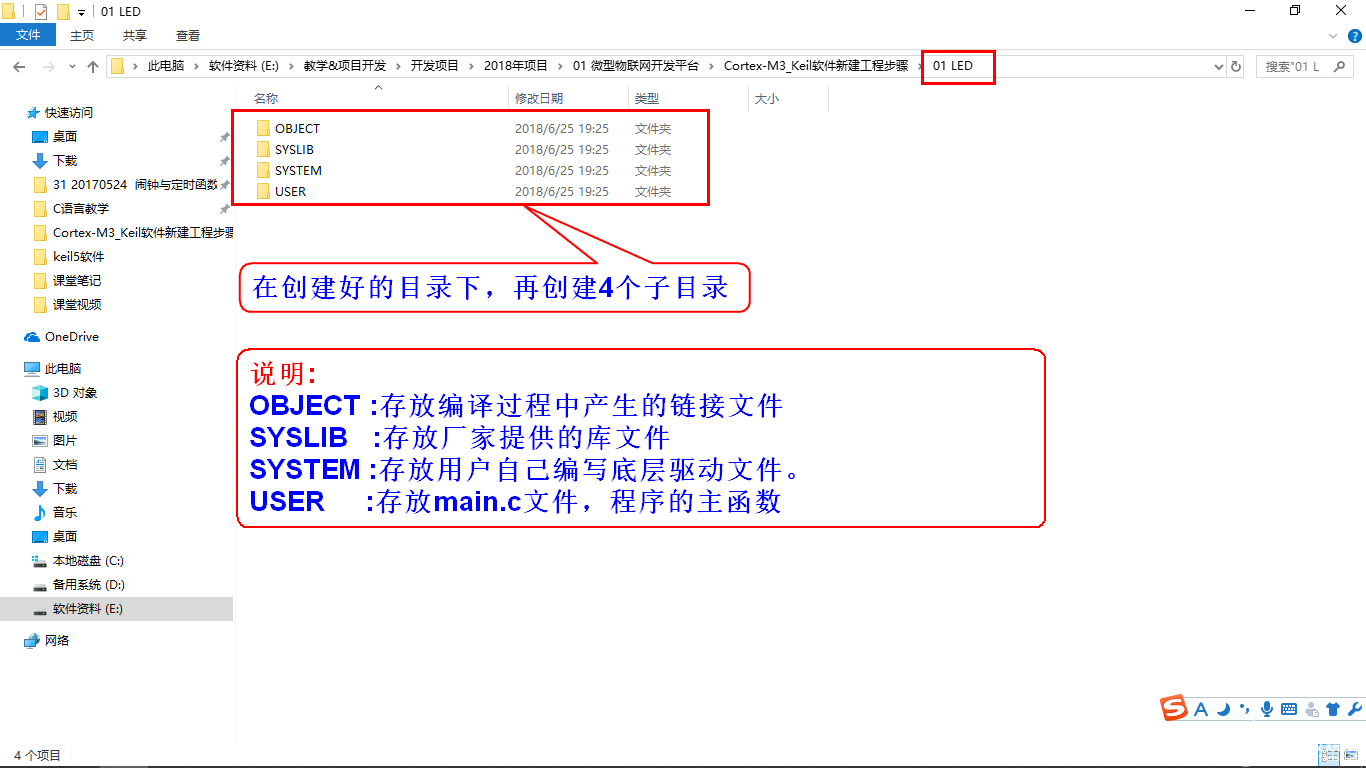Open the Sogou soft keyboard icon

(x=1289, y=709)
